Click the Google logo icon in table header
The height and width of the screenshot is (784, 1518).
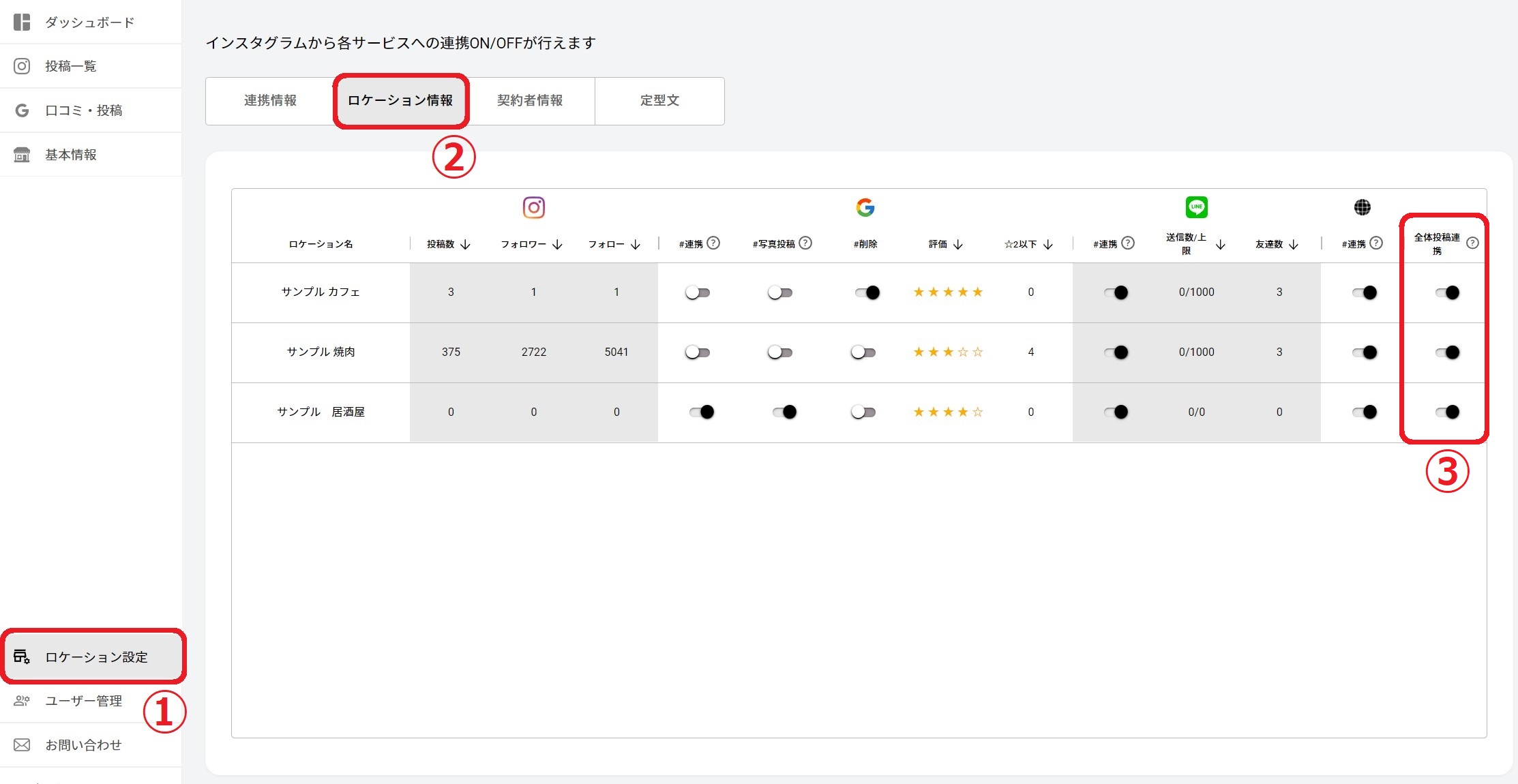[x=865, y=207]
